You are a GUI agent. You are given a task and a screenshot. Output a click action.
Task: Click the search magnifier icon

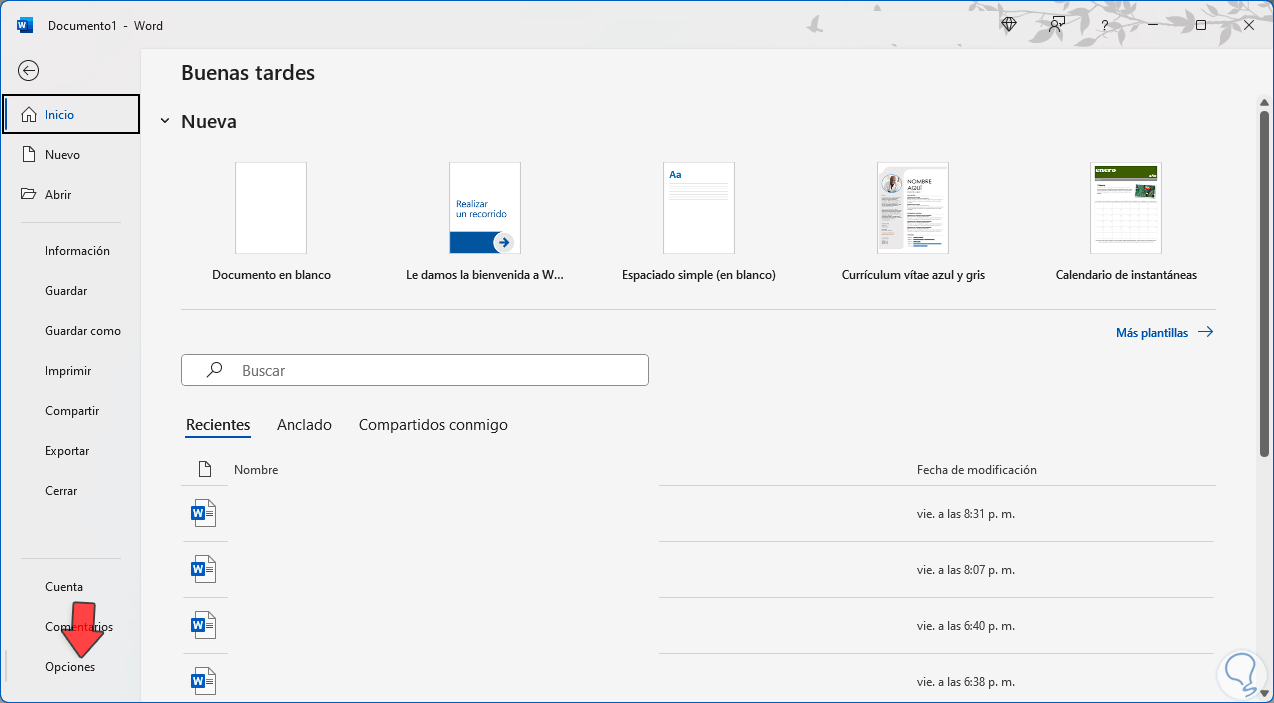pyautogui.click(x=214, y=370)
